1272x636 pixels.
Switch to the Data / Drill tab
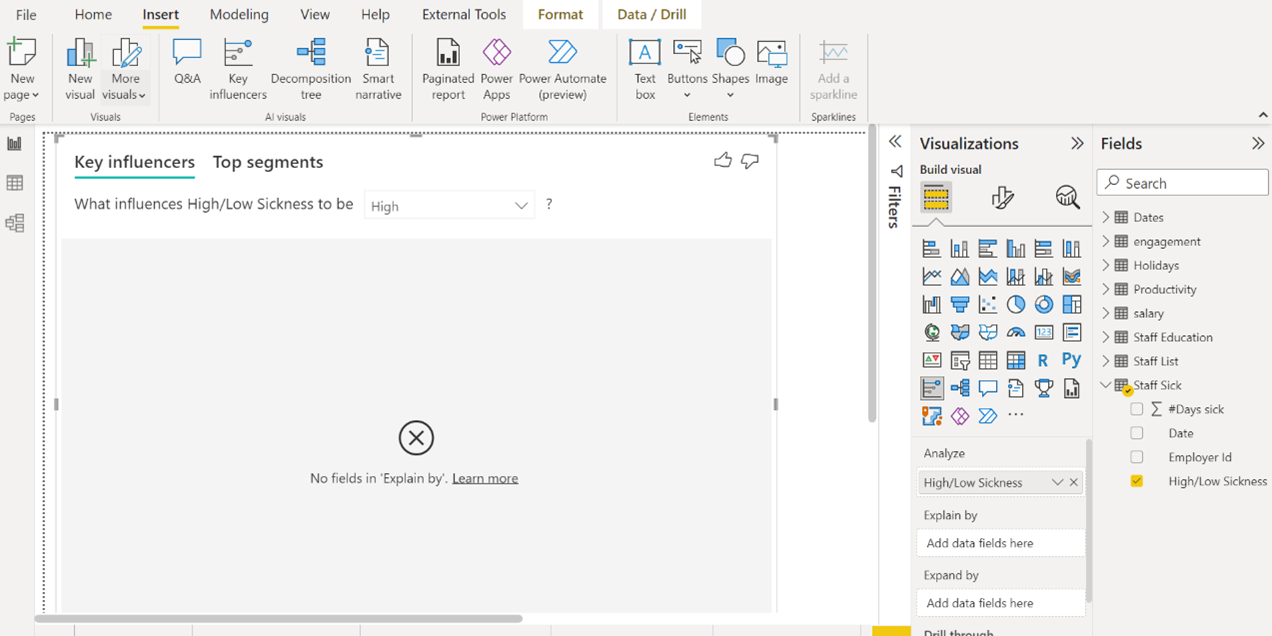point(652,15)
